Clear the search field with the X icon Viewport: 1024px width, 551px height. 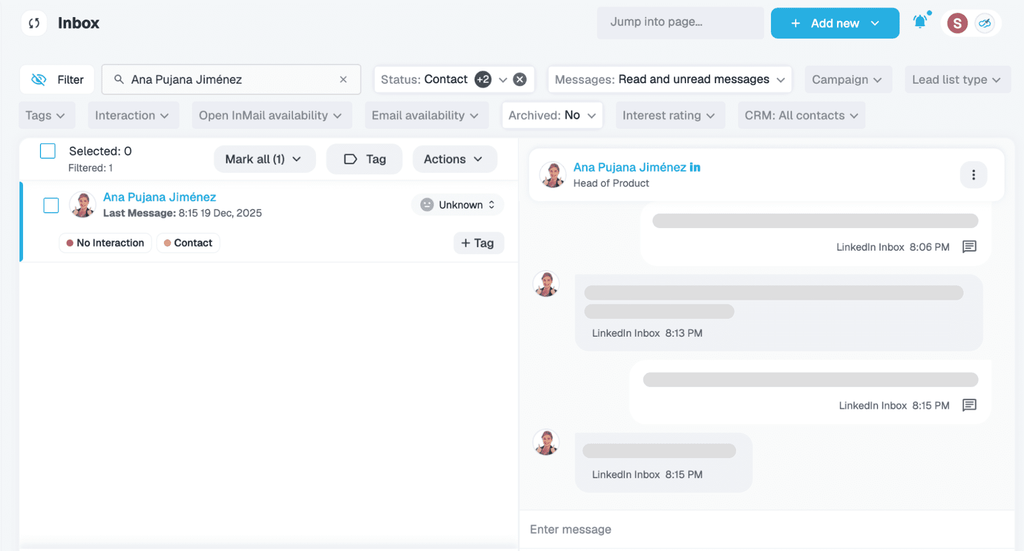click(x=343, y=80)
